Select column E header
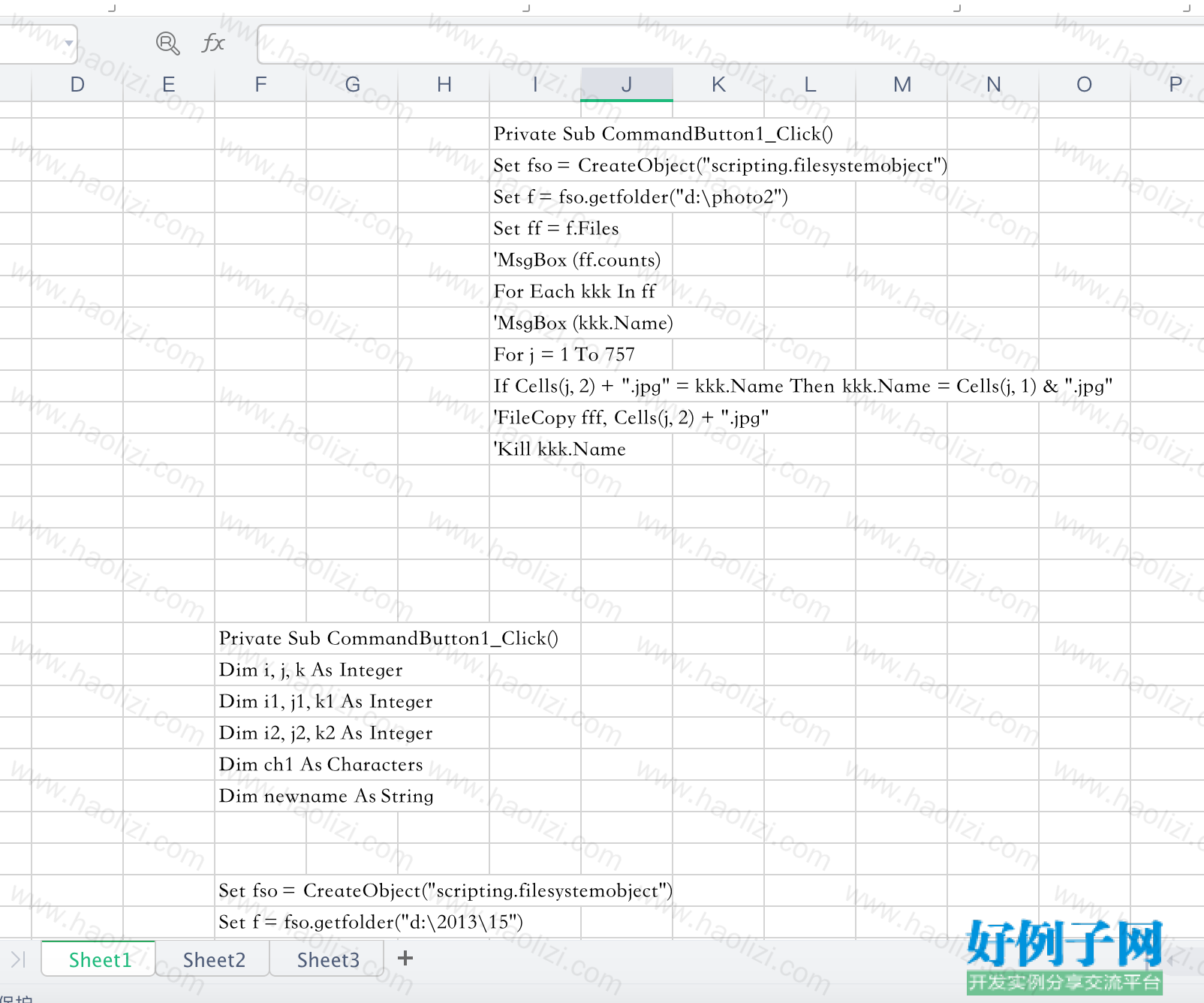The width and height of the screenshot is (1204, 1003). point(169,85)
